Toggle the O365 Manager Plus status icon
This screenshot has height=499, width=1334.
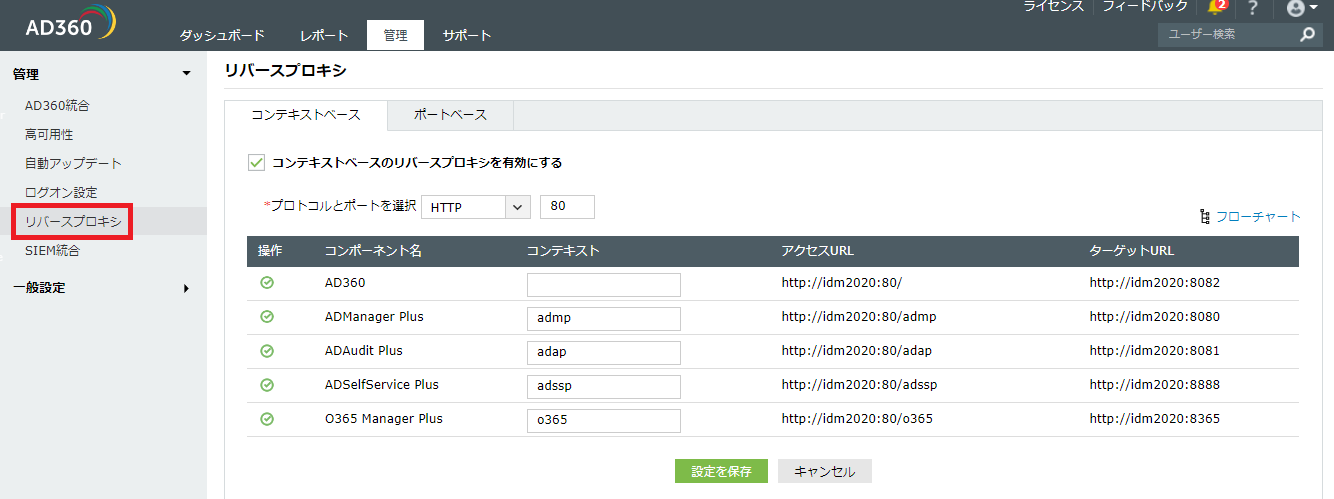267,419
